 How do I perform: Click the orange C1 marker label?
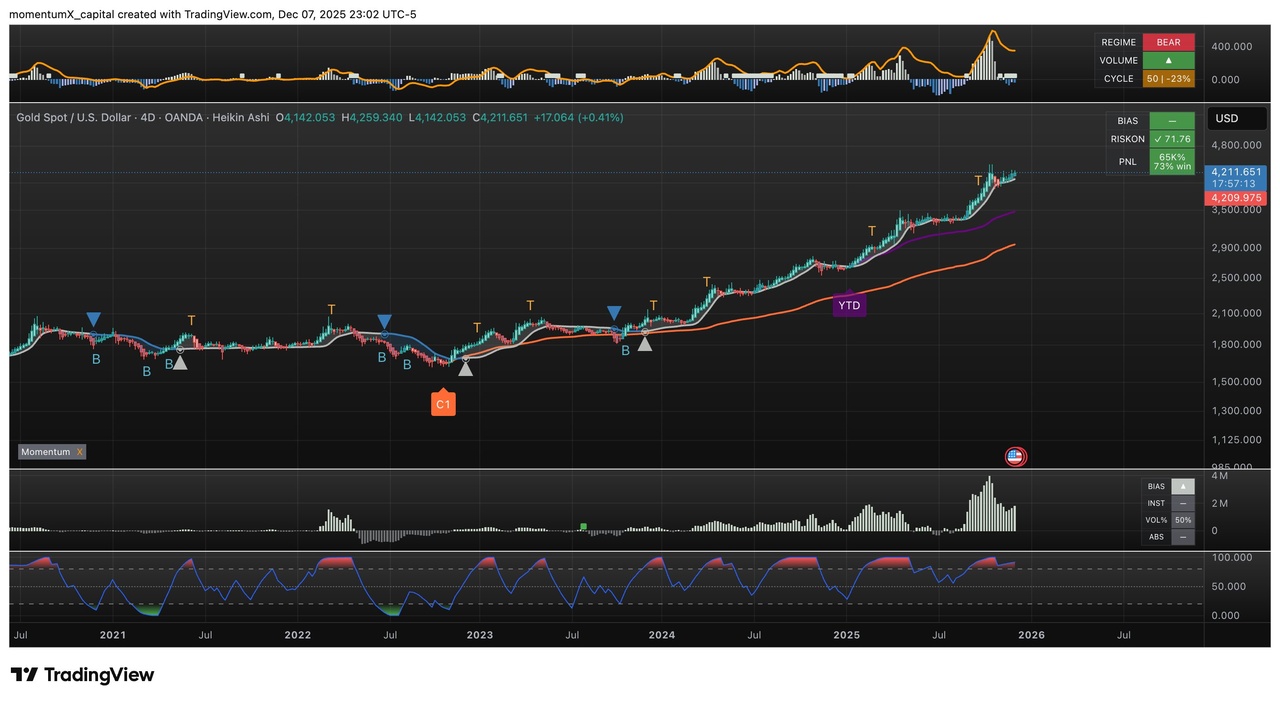[443, 404]
